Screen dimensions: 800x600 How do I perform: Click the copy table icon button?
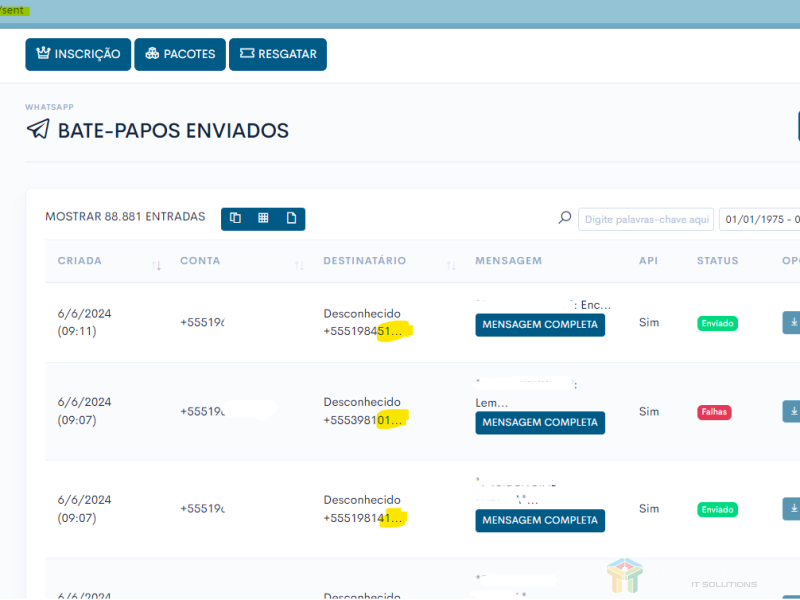pyautogui.click(x=235, y=218)
